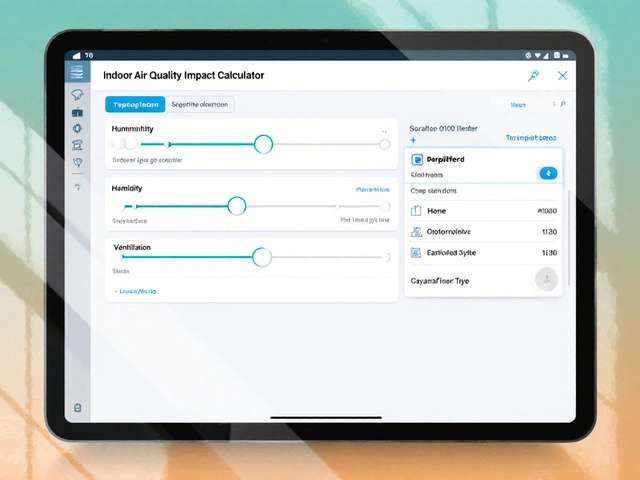Image resolution: width=640 pixels, height=480 pixels.
Task: Select the second tab beside the blue tab
Action: (x=199, y=104)
